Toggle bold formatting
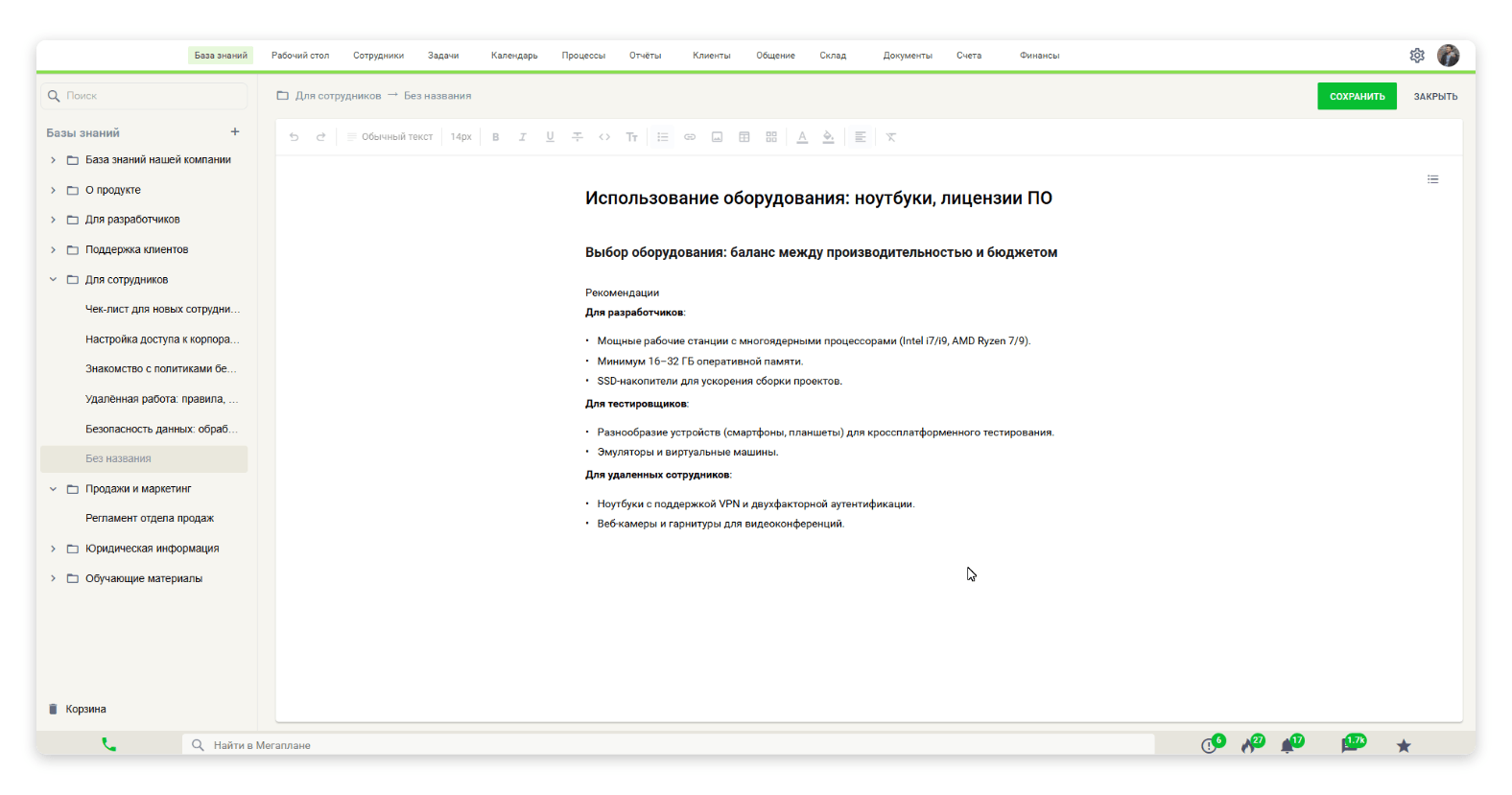Image resolution: width=1512 pixels, height=795 pixels. 496,137
